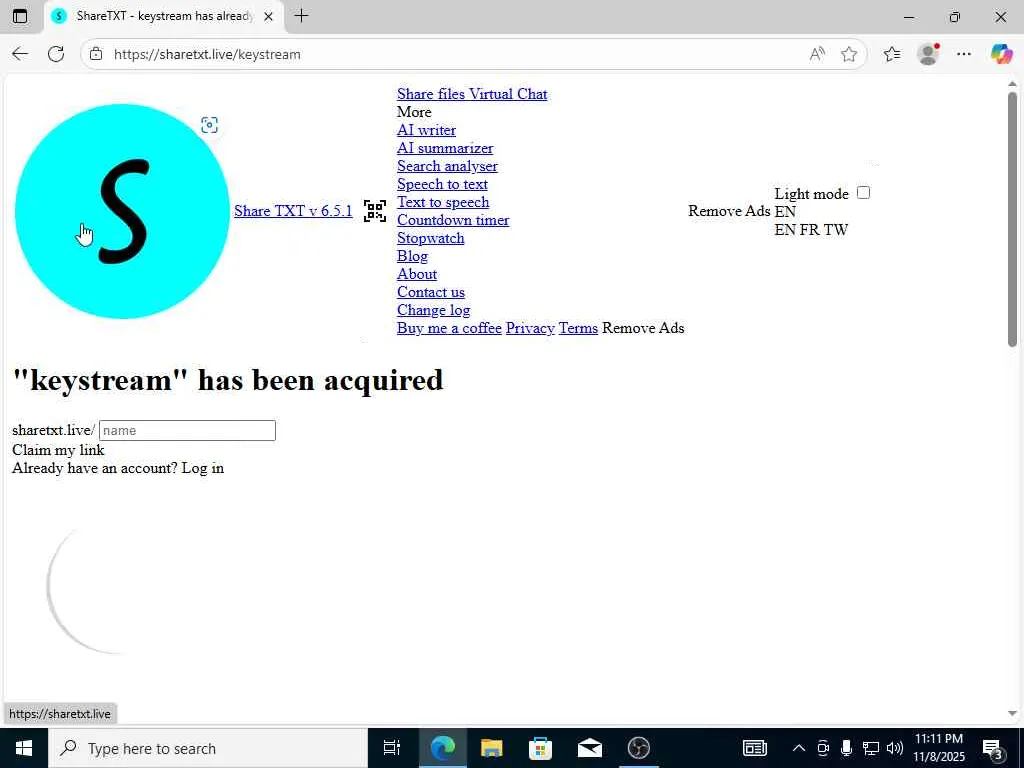1024x768 pixels.
Task: Click the QR code icon beside Share TXT
Action: tap(375, 211)
